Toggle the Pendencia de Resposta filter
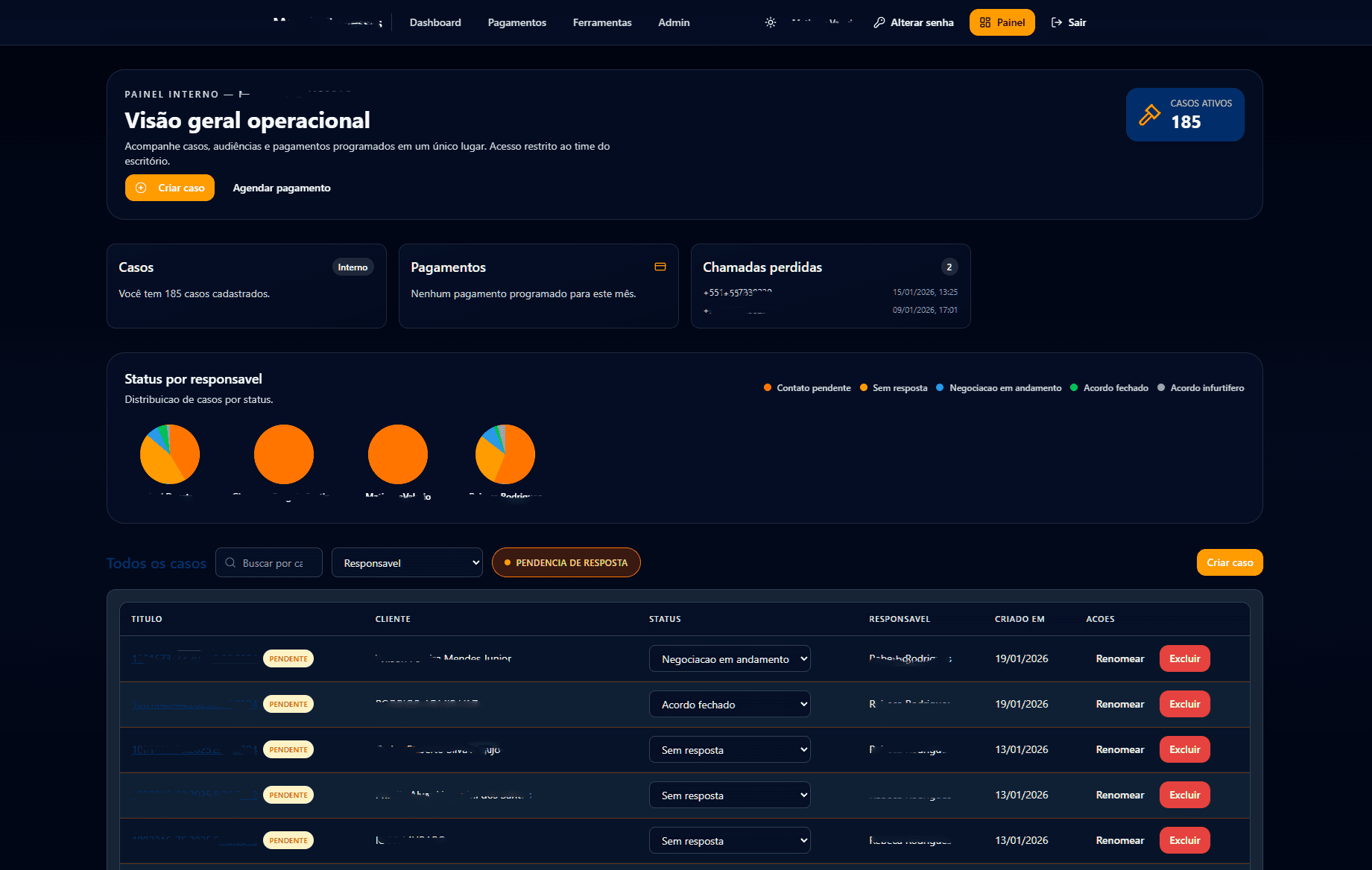This screenshot has width=1372, height=870. tap(566, 562)
